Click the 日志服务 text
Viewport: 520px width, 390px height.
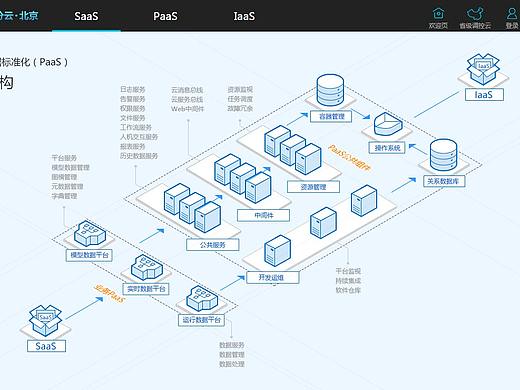(x=133, y=89)
